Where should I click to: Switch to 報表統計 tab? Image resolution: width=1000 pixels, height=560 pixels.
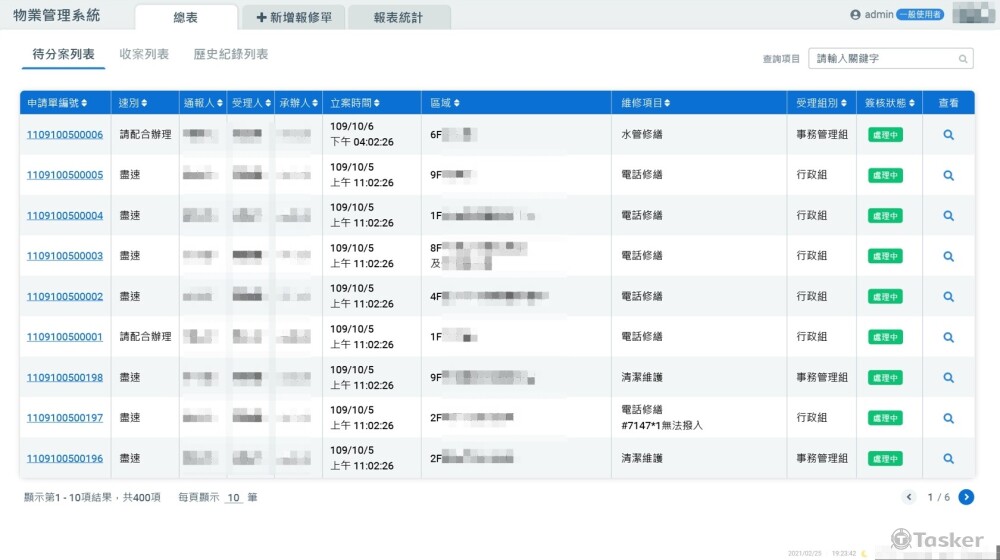(x=398, y=17)
